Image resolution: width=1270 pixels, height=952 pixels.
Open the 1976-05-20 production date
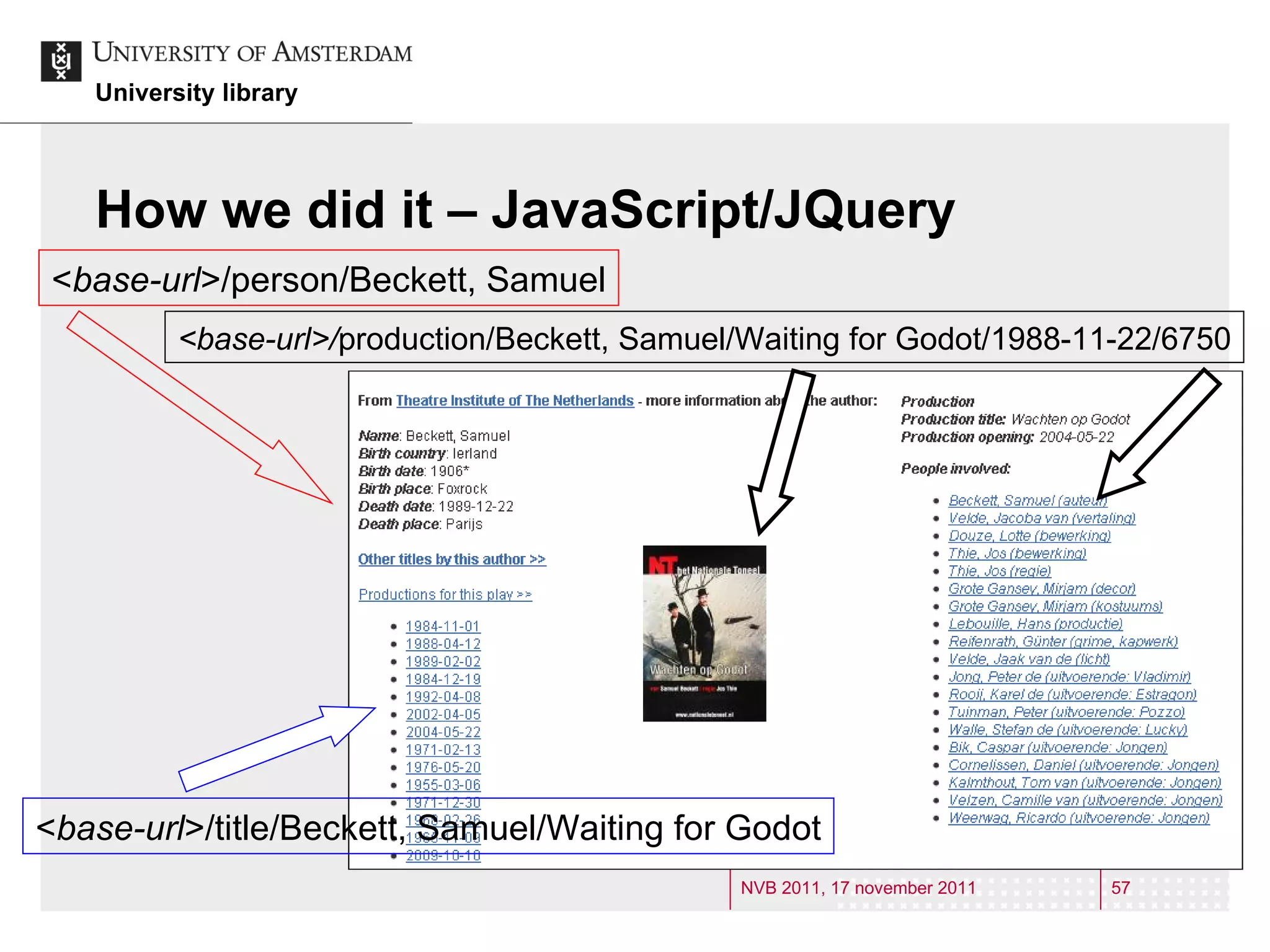click(443, 768)
